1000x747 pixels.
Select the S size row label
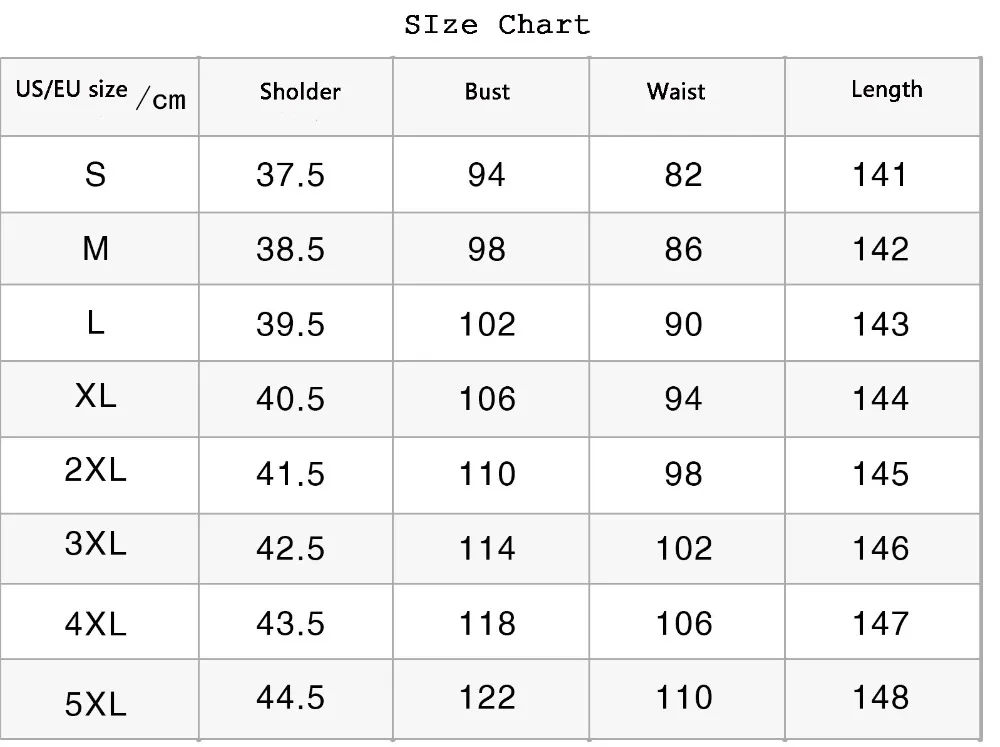point(96,175)
